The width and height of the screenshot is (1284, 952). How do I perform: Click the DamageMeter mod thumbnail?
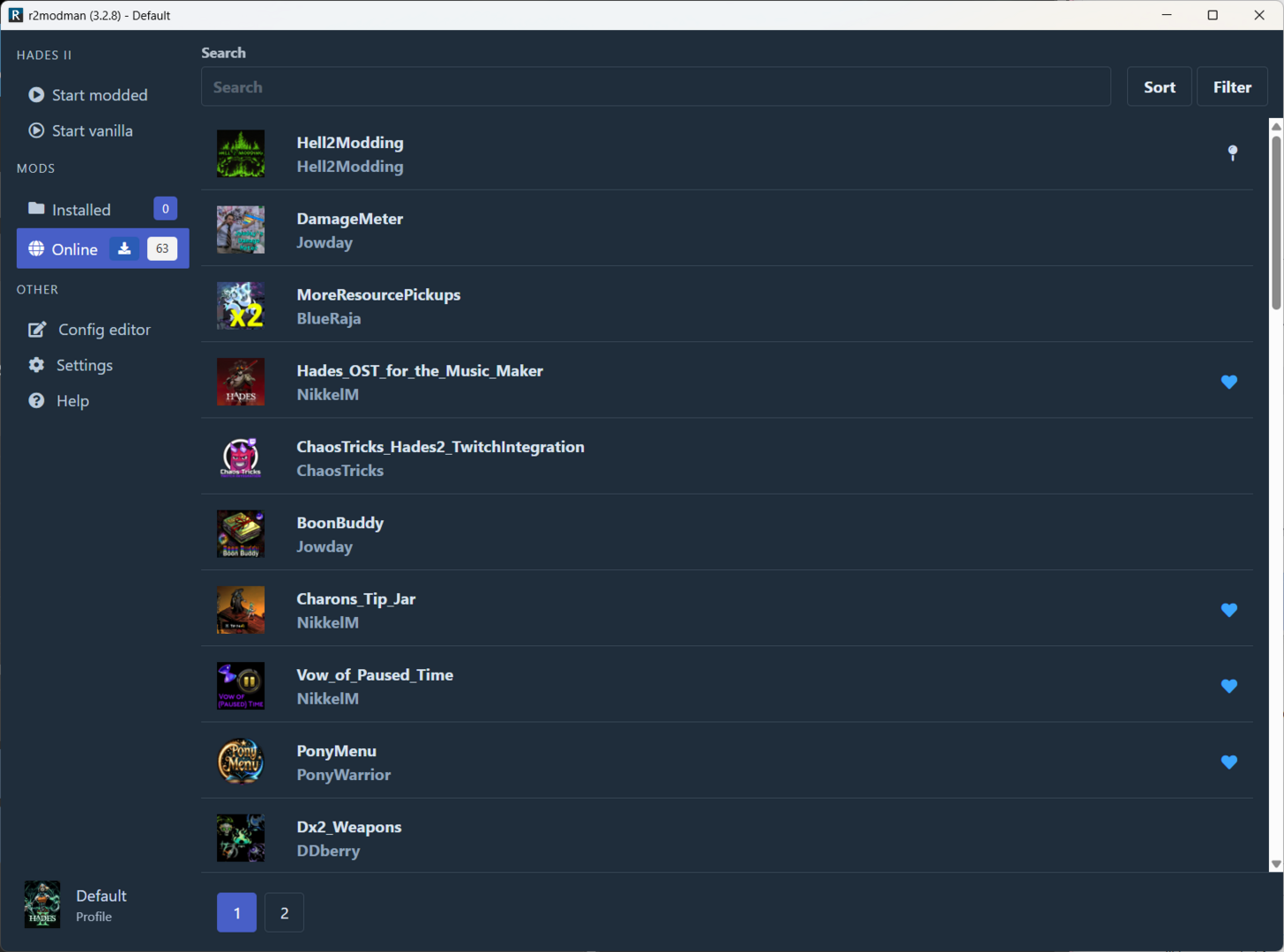pyautogui.click(x=241, y=229)
